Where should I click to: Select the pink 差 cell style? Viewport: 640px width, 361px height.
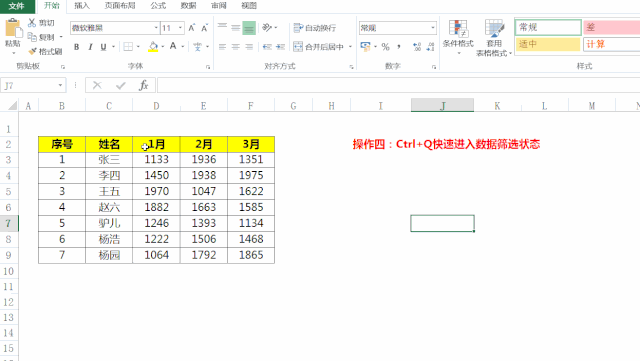click(x=611, y=27)
